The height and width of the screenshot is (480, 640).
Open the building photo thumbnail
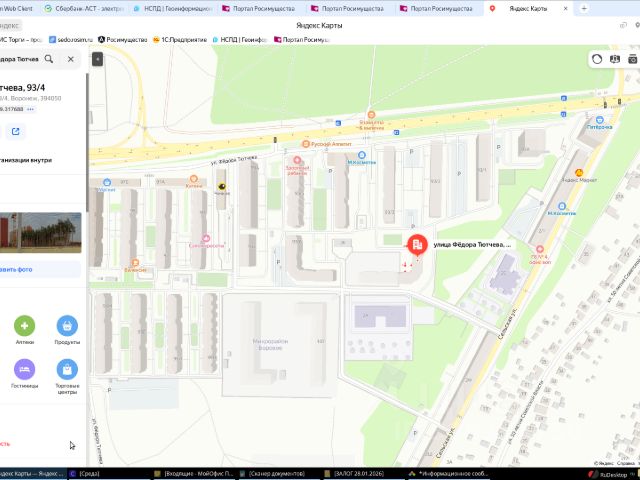click(x=40, y=233)
